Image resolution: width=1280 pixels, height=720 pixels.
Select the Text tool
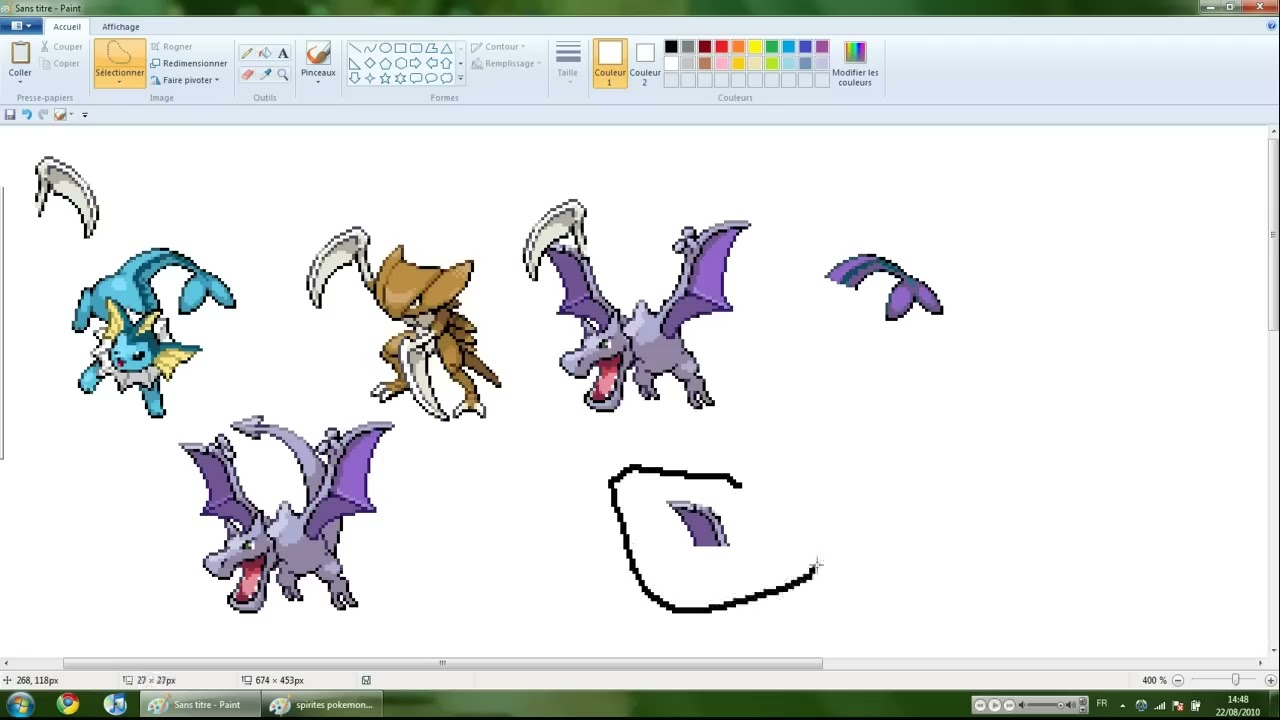click(x=283, y=53)
